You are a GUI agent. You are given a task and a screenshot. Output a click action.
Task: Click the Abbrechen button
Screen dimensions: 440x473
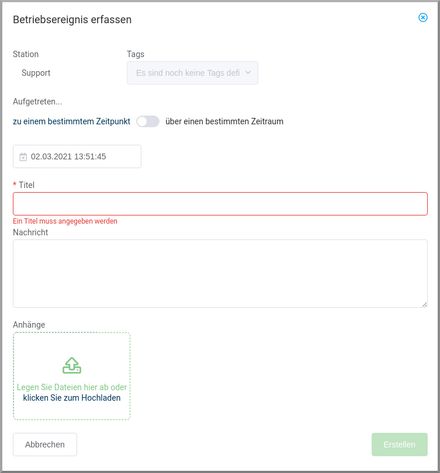(45, 444)
